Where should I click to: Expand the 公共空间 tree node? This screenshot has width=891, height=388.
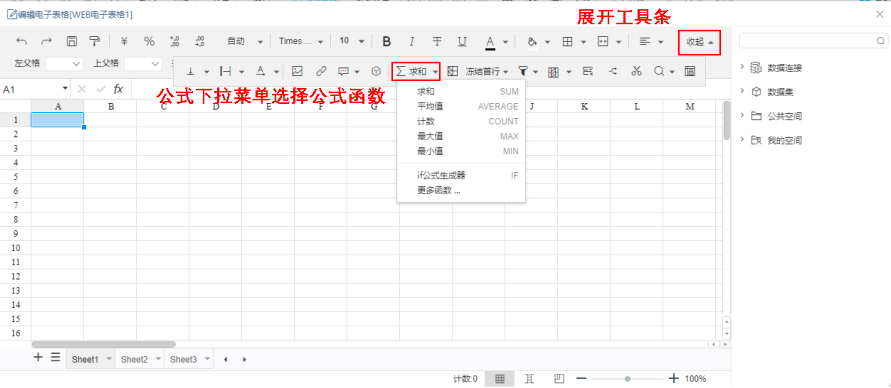click(742, 115)
